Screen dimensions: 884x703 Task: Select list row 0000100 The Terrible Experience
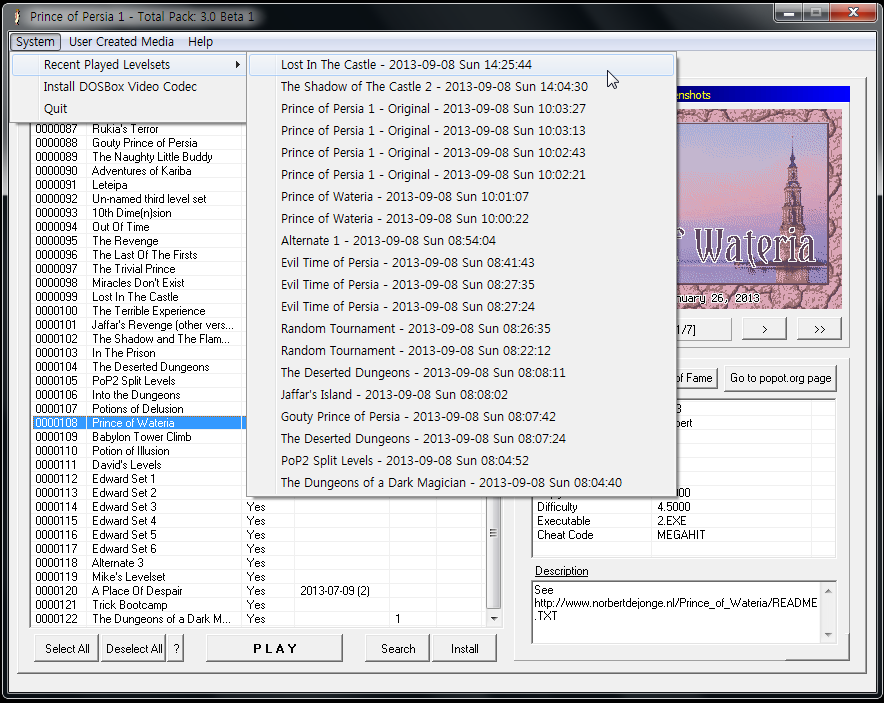pos(138,311)
